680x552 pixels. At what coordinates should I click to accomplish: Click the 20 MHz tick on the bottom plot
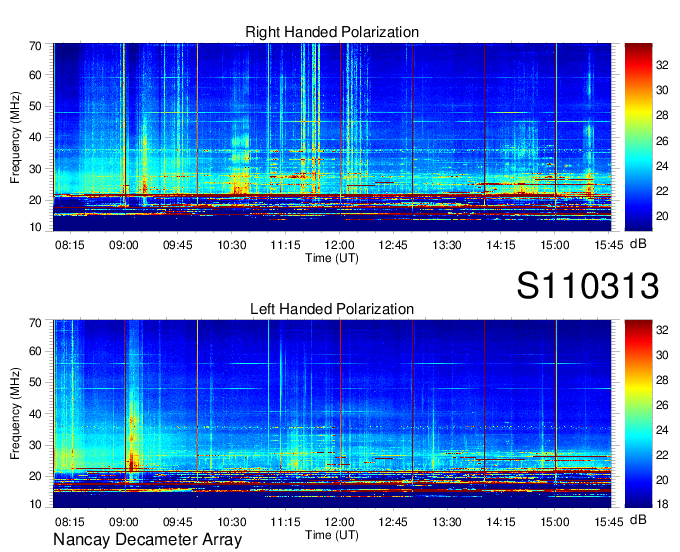[35, 477]
